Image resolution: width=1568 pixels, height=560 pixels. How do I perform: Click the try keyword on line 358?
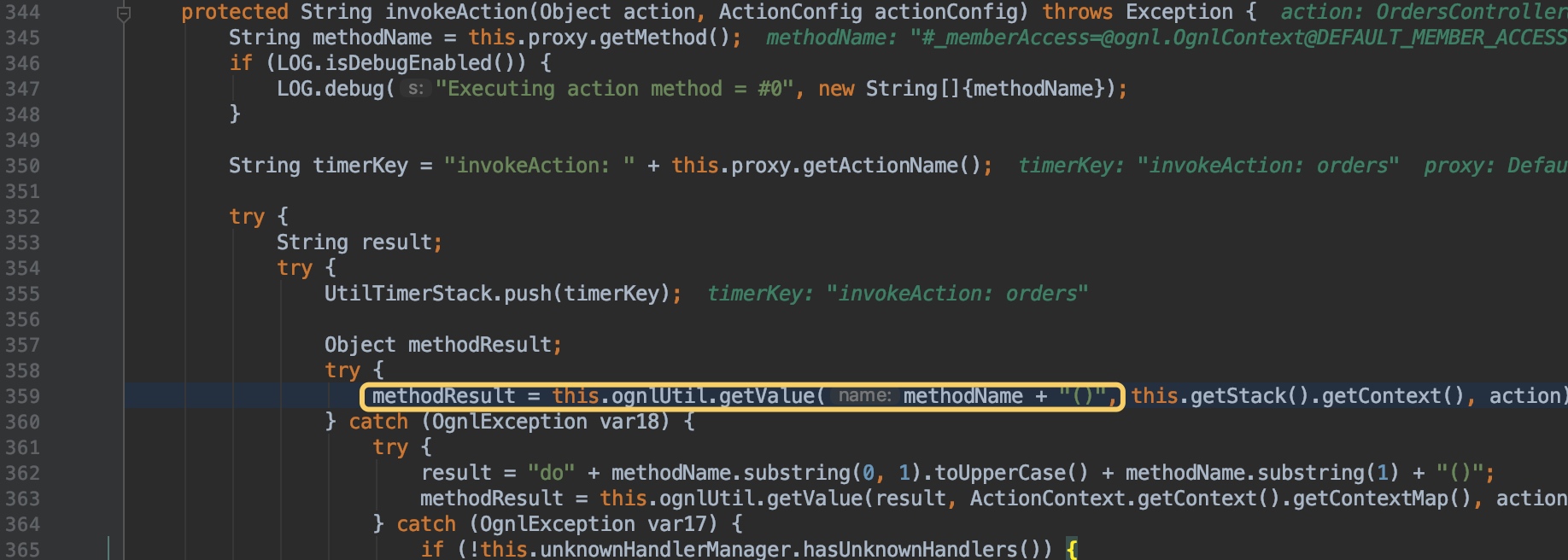click(x=342, y=370)
